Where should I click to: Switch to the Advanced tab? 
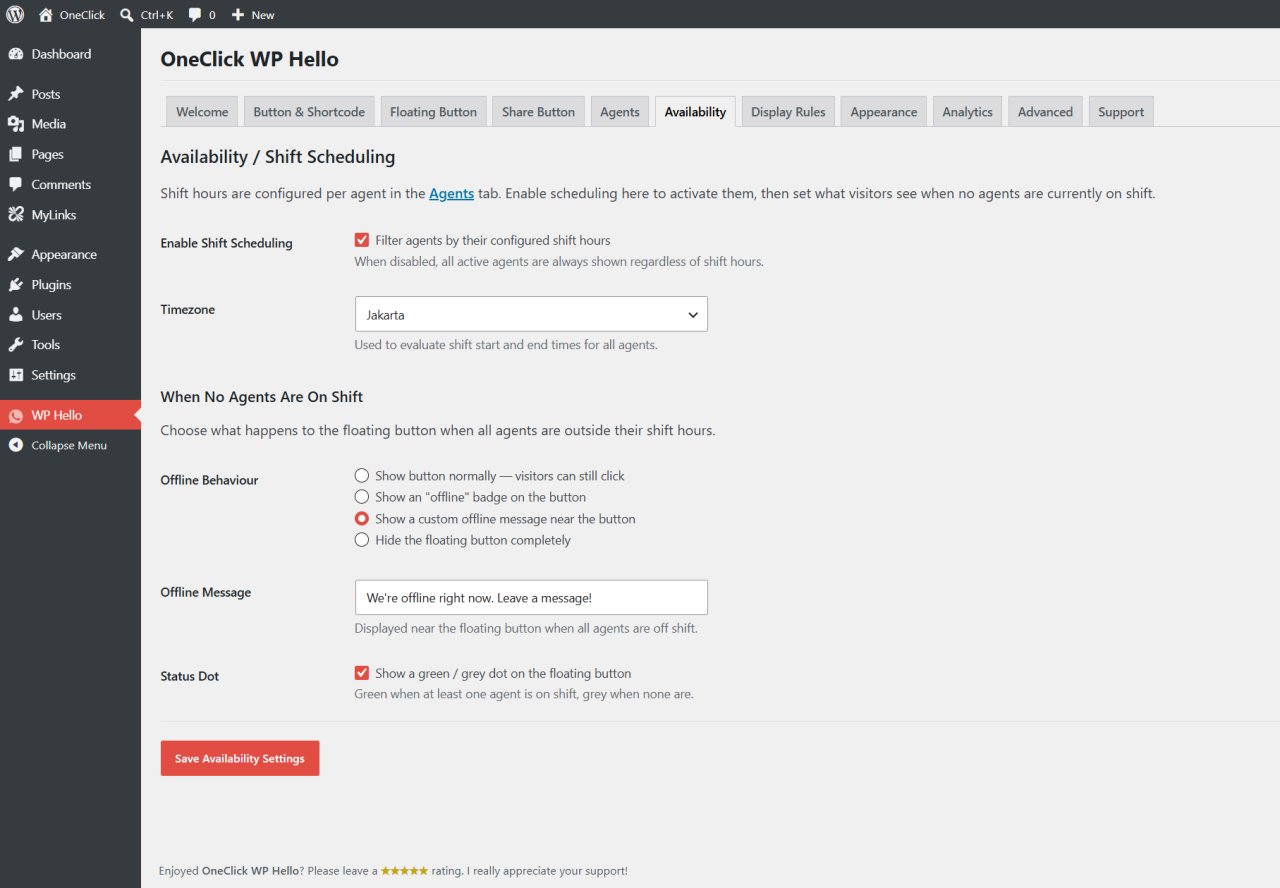(1045, 112)
